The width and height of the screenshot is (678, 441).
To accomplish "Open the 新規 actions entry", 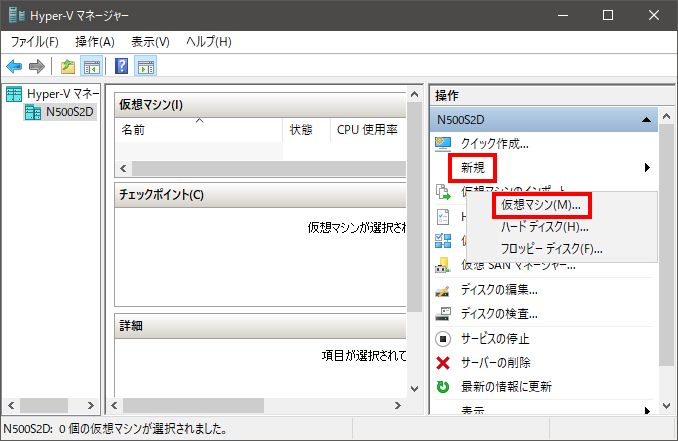I will pyautogui.click(x=473, y=167).
